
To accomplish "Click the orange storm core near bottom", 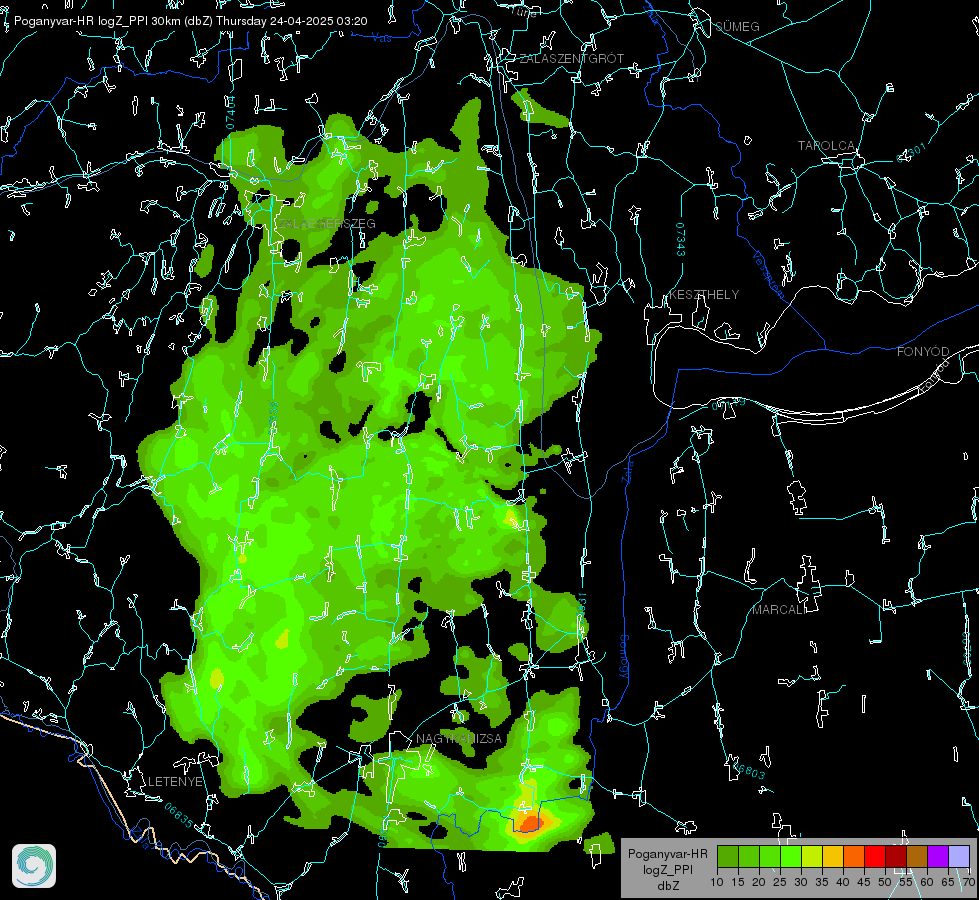I will pos(529,823).
